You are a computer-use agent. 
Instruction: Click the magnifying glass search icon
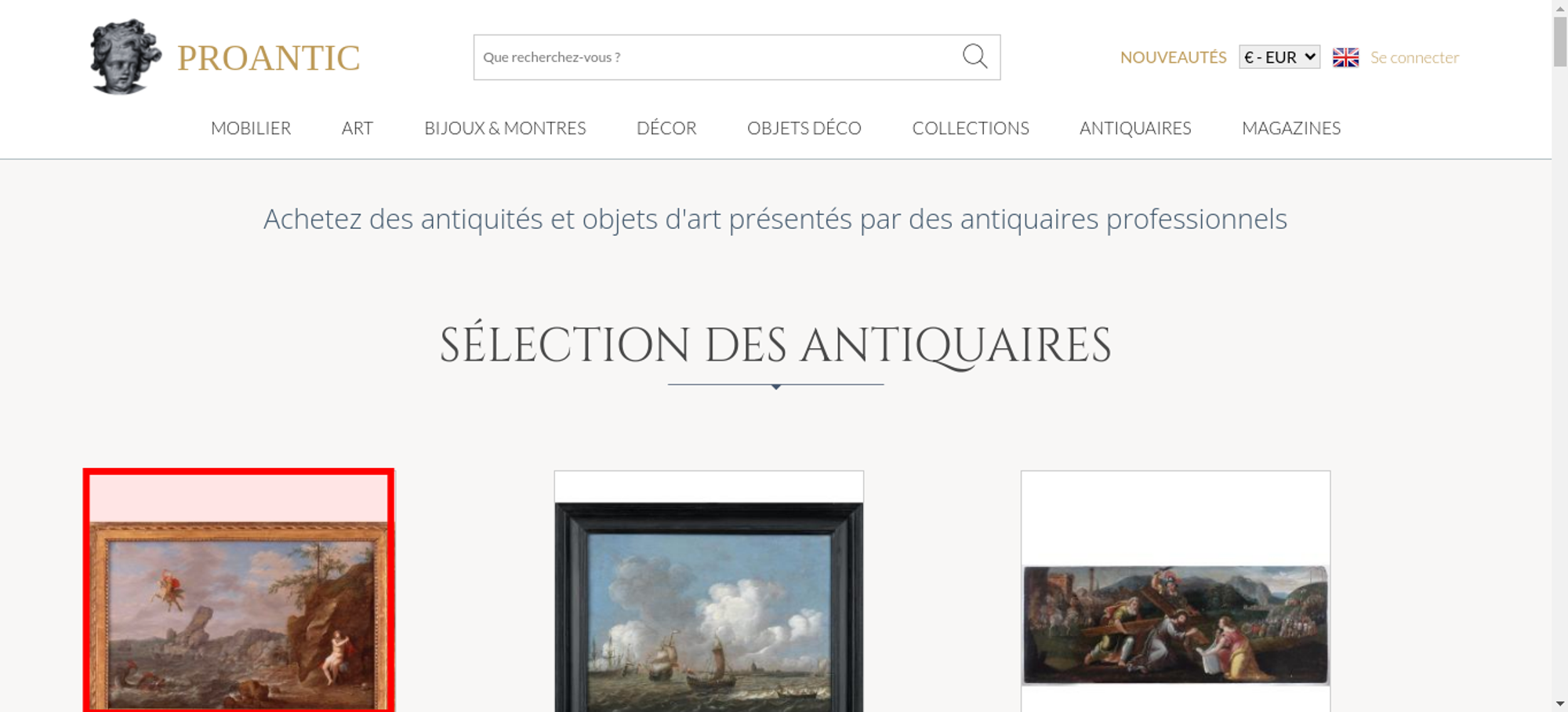coord(975,56)
